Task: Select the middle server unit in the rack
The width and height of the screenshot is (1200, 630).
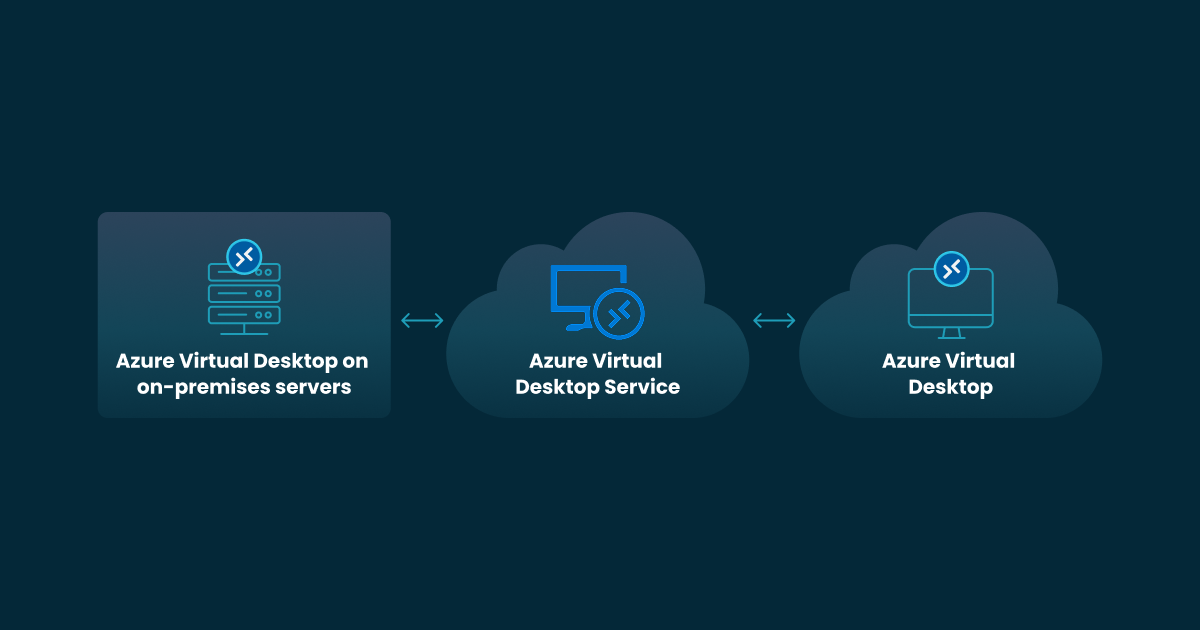Action: (244, 294)
